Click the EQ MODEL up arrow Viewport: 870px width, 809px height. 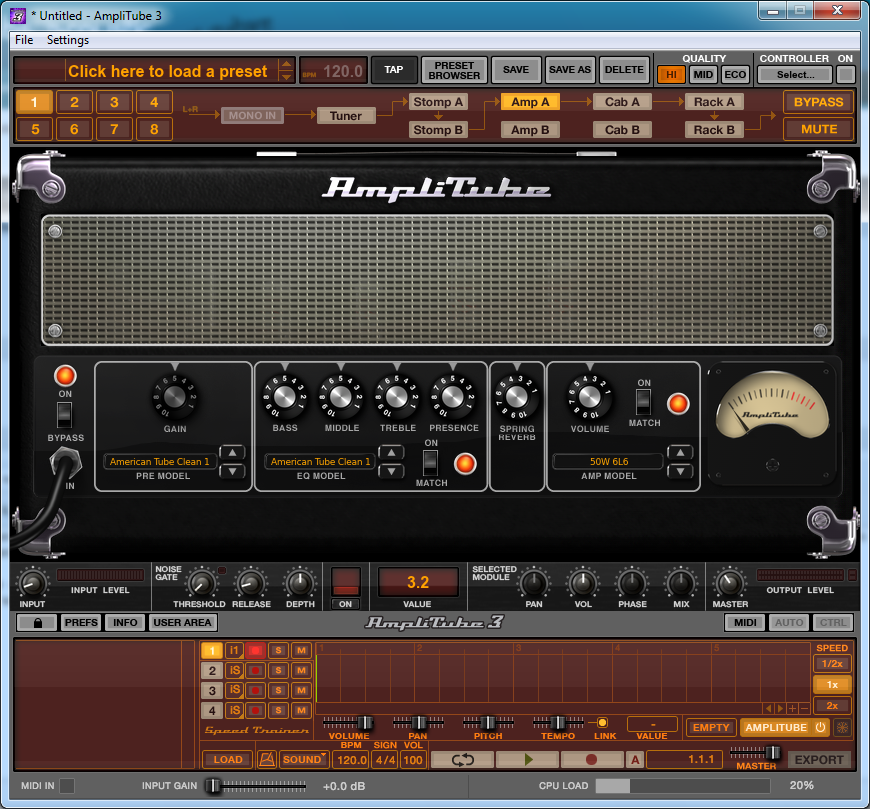click(x=391, y=453)
